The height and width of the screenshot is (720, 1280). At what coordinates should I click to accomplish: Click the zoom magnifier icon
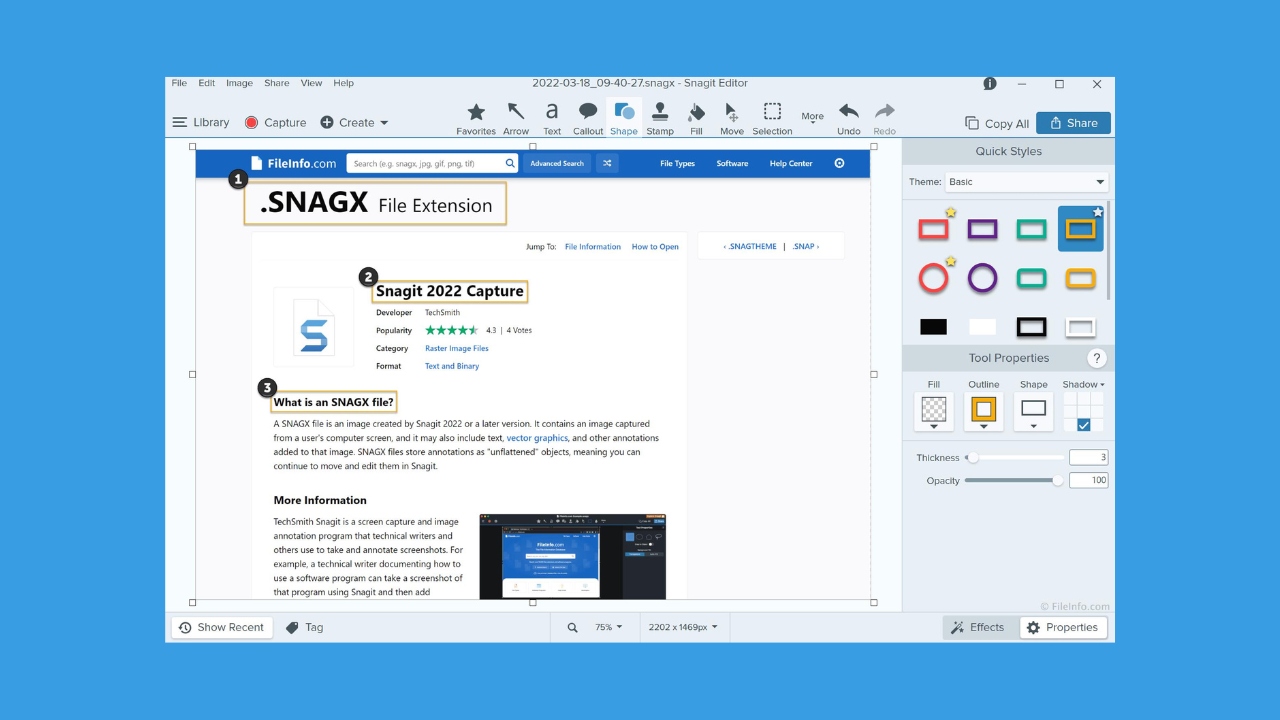tap(573, 627)
